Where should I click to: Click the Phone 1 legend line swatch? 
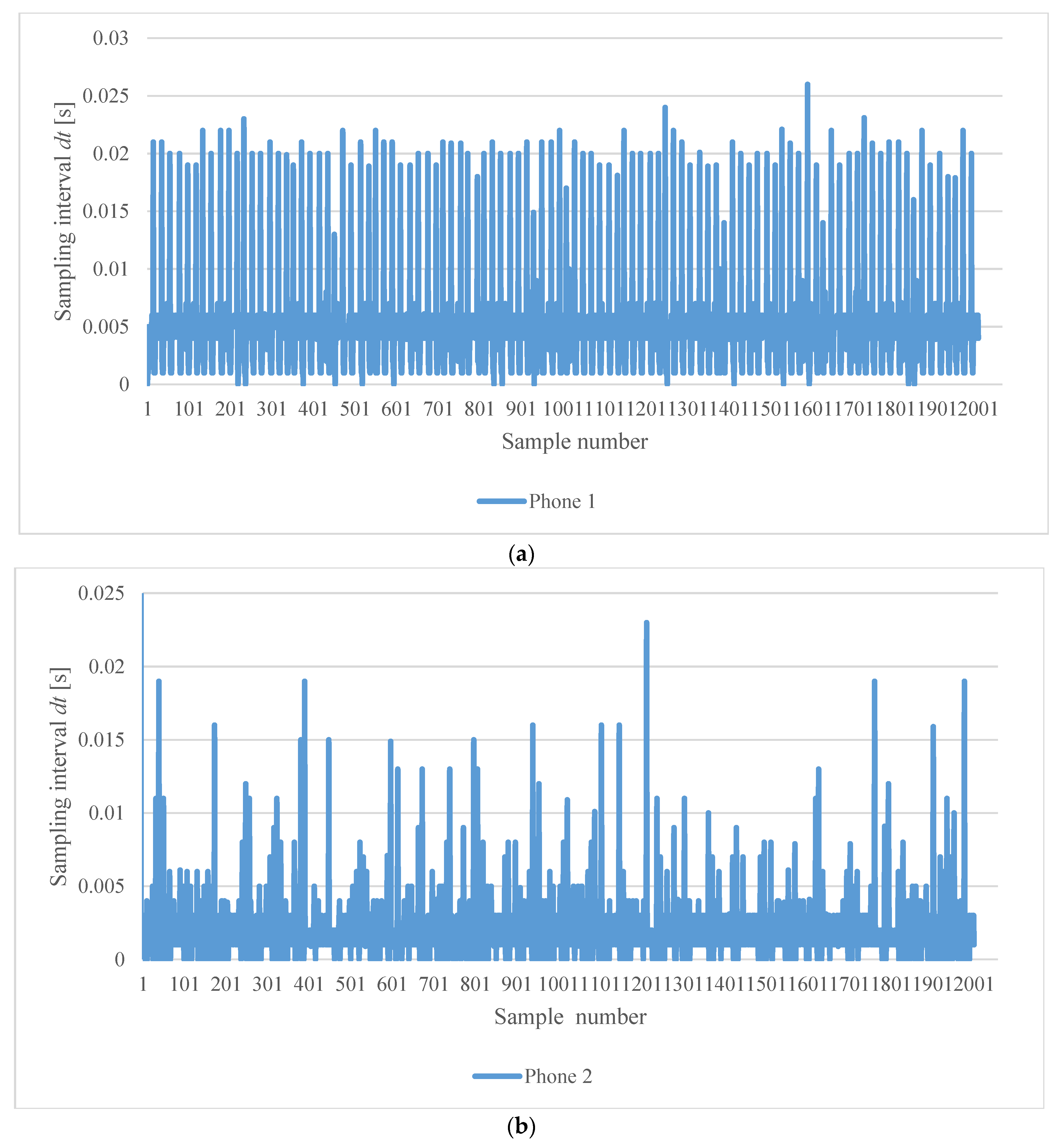click(x=501, y=502)
